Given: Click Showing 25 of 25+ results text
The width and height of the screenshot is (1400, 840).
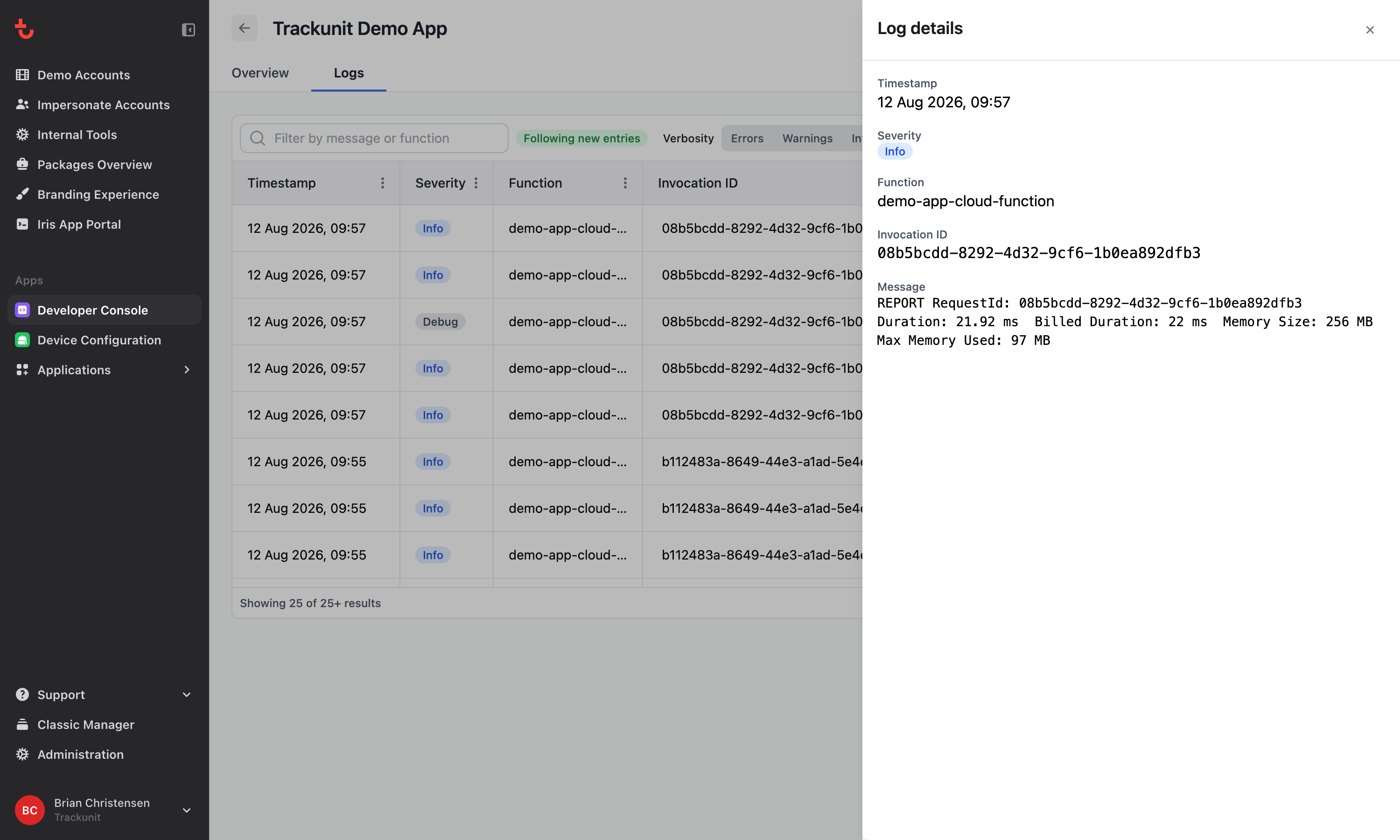Looking at the screenshot, I should click(x=310, y=603).
